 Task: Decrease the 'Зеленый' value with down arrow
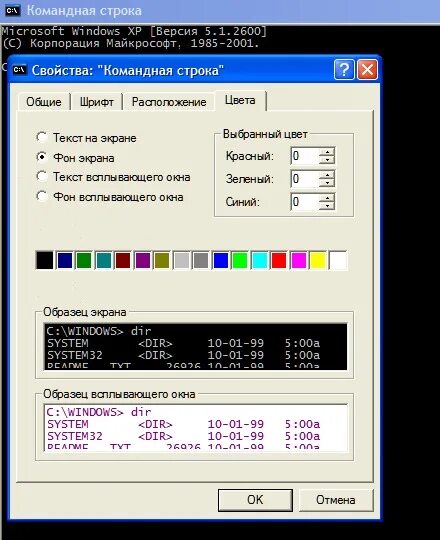tap(327, 183)
